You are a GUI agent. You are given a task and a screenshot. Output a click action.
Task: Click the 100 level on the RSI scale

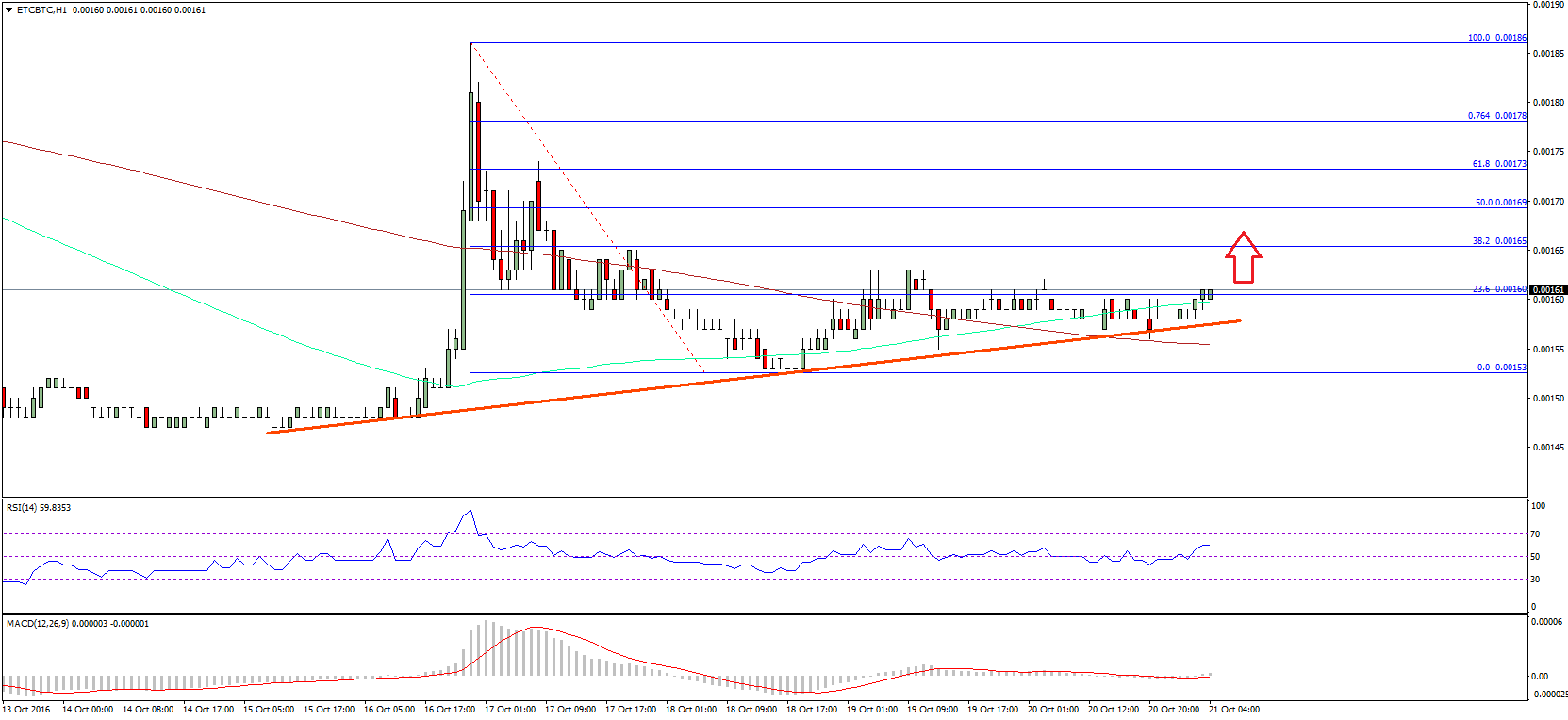click(1538, 506)
